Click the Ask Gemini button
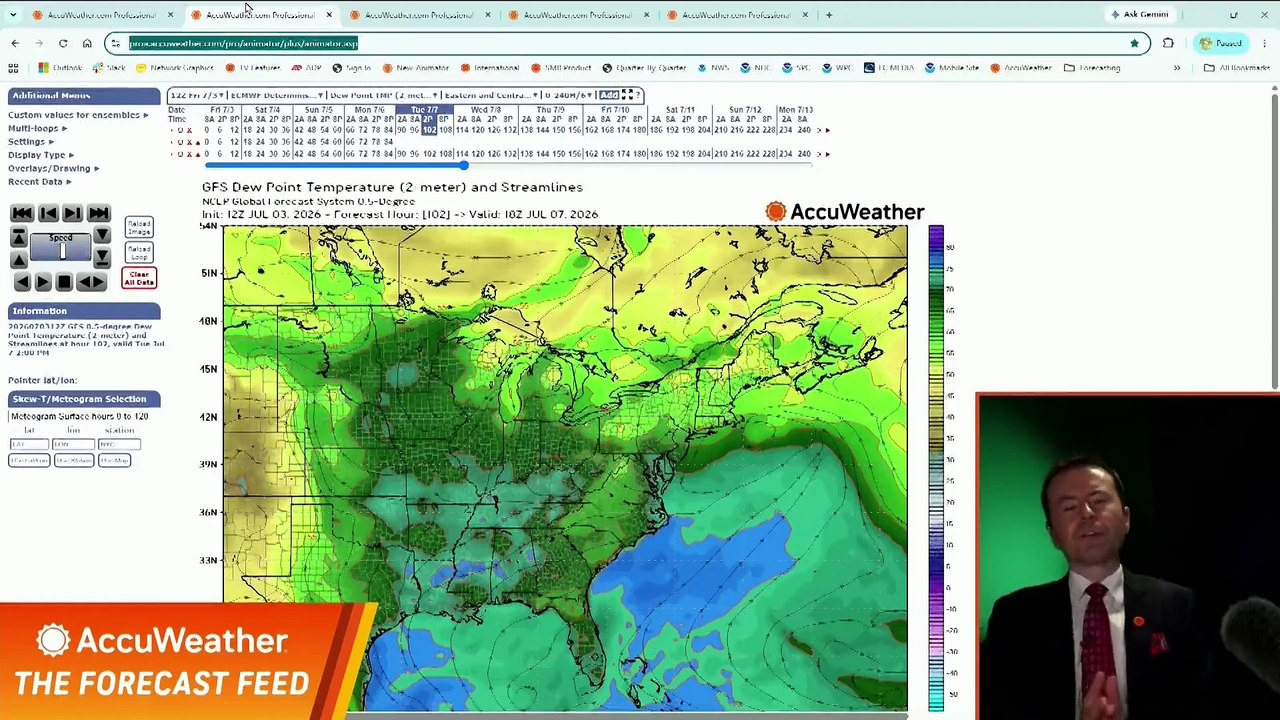This screenshot has width=1280, height=720. click(1139, 15)
